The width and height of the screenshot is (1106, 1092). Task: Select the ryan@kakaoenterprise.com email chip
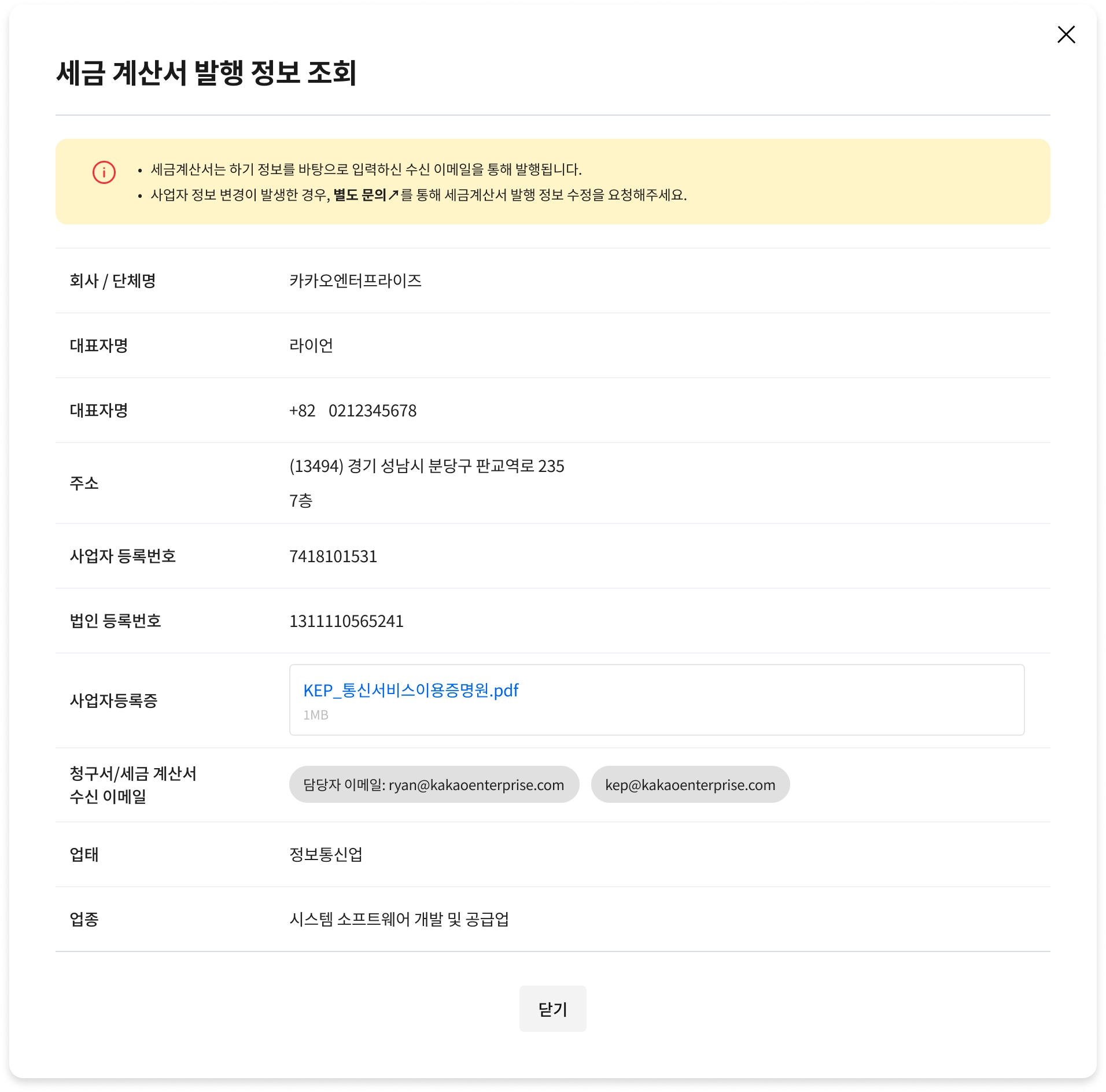[x=434, y=785]
